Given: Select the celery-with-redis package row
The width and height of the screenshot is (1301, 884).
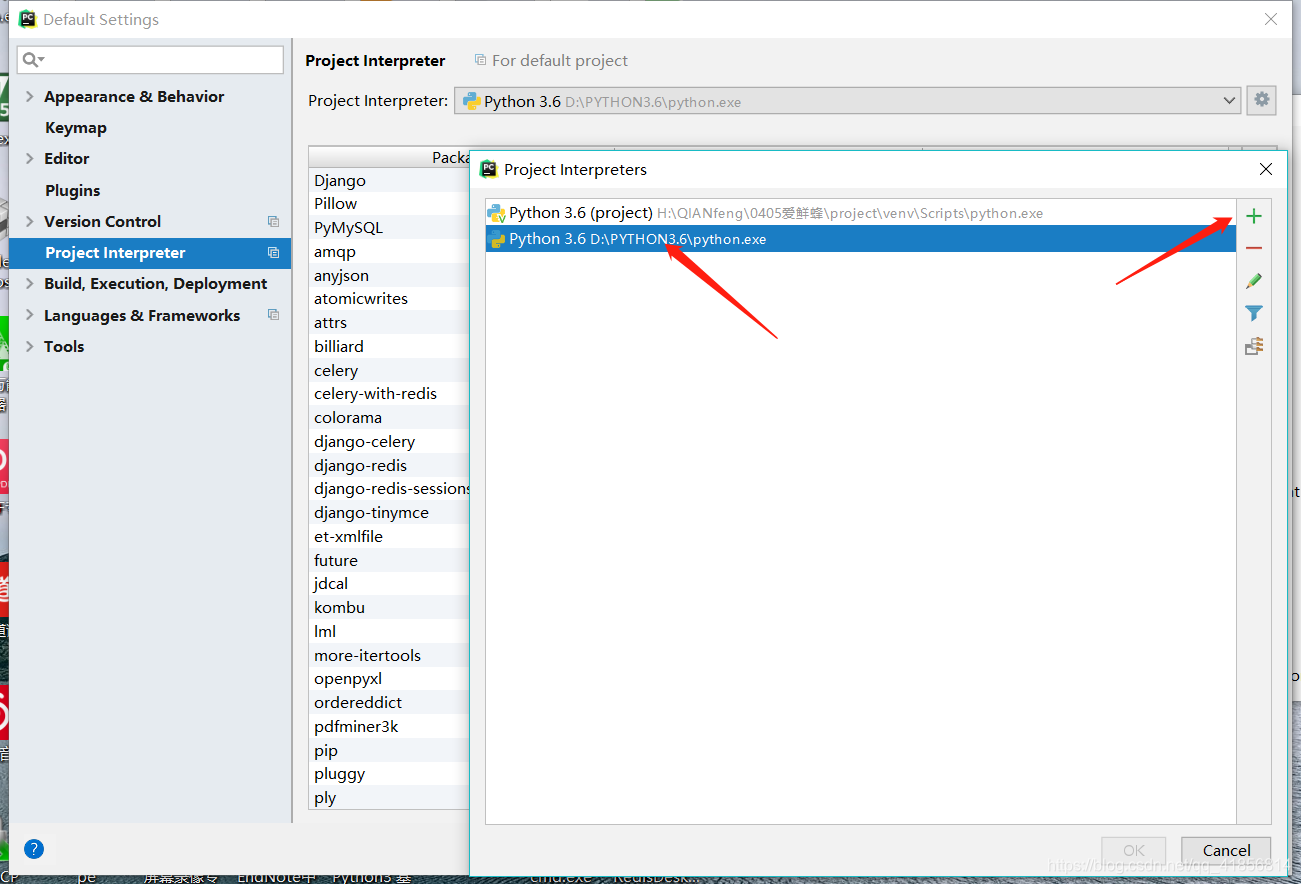Looking at the screenshot, I should [389, 393].
